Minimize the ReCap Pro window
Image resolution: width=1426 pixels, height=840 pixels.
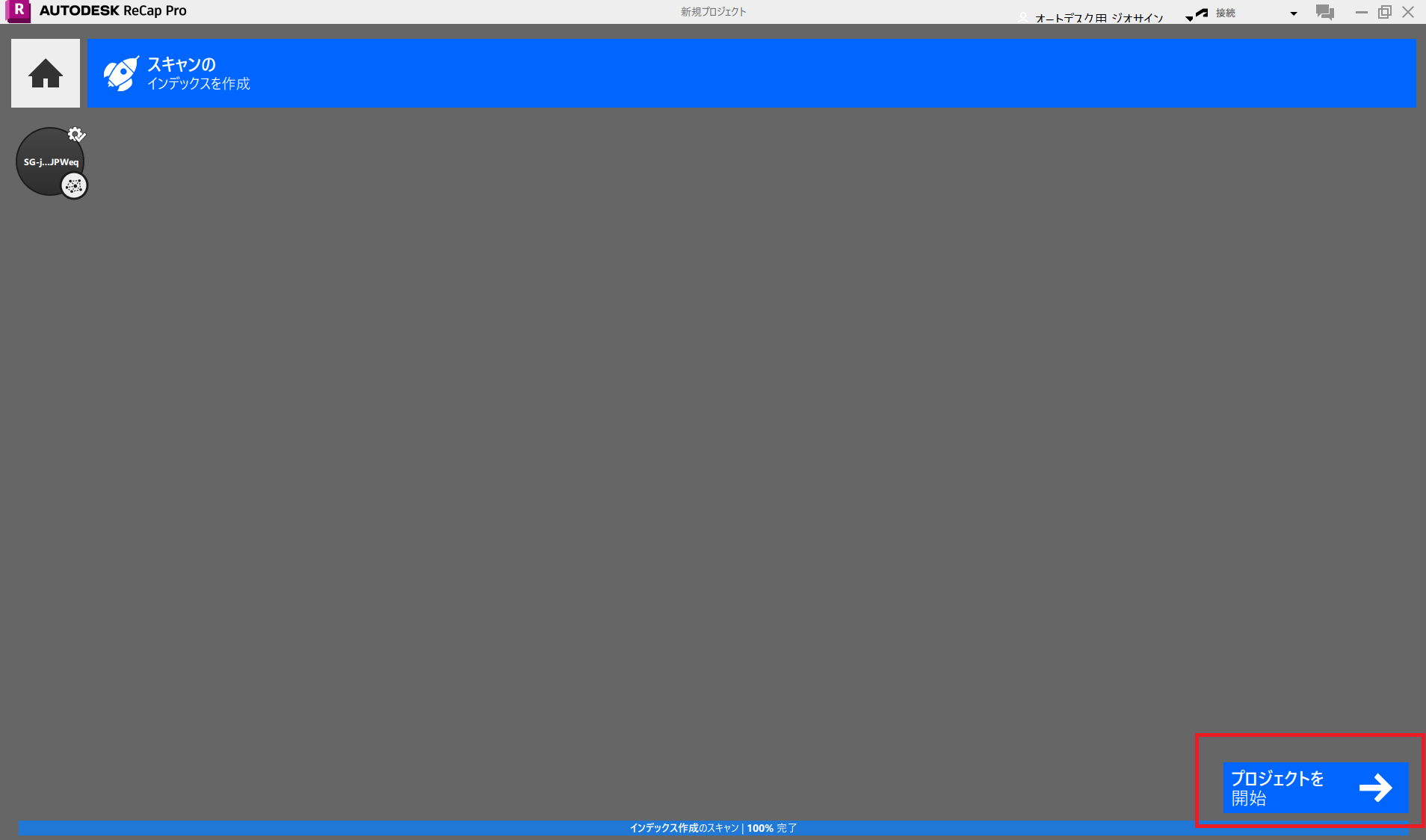(x=1361, y=12)
